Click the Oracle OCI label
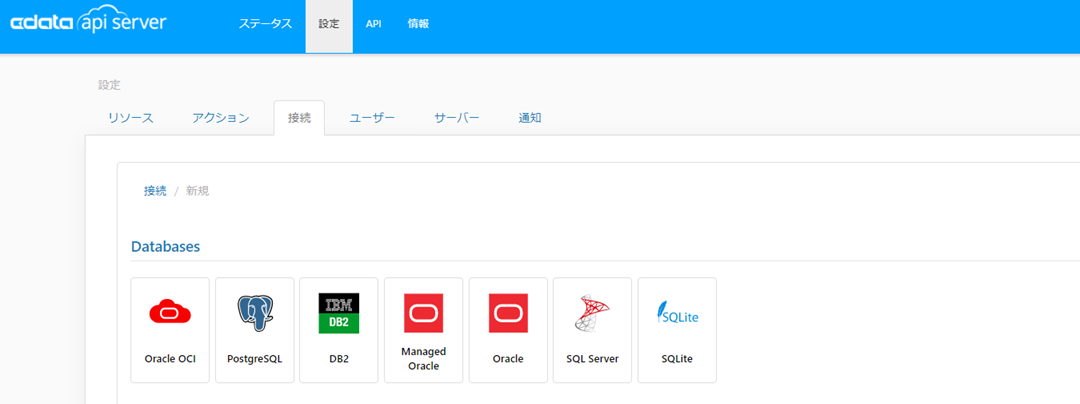This screenshot has width=1080, height=404. point(170,359)
